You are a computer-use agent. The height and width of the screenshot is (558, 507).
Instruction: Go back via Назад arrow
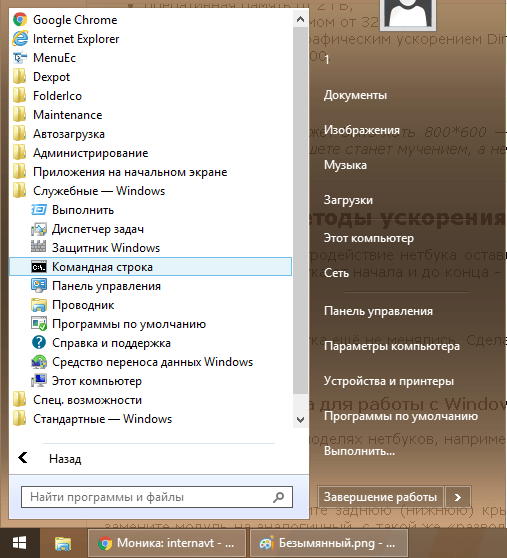(x=23, y=458)
